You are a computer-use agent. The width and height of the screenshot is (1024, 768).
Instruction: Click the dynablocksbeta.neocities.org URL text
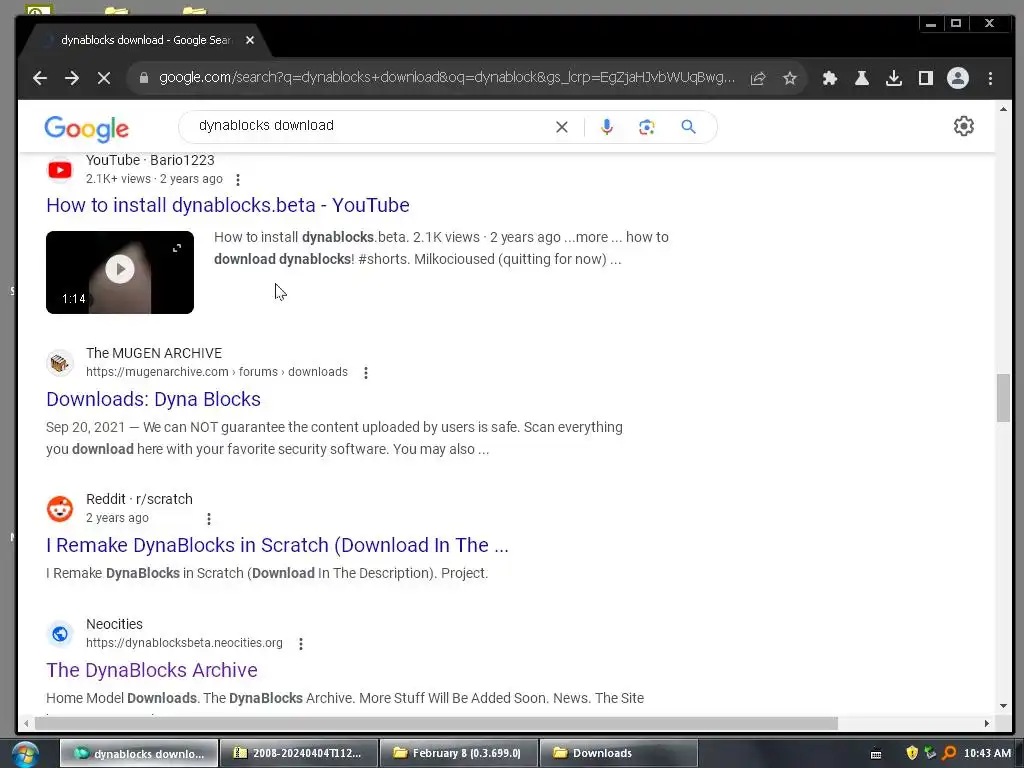pos(184,643)
